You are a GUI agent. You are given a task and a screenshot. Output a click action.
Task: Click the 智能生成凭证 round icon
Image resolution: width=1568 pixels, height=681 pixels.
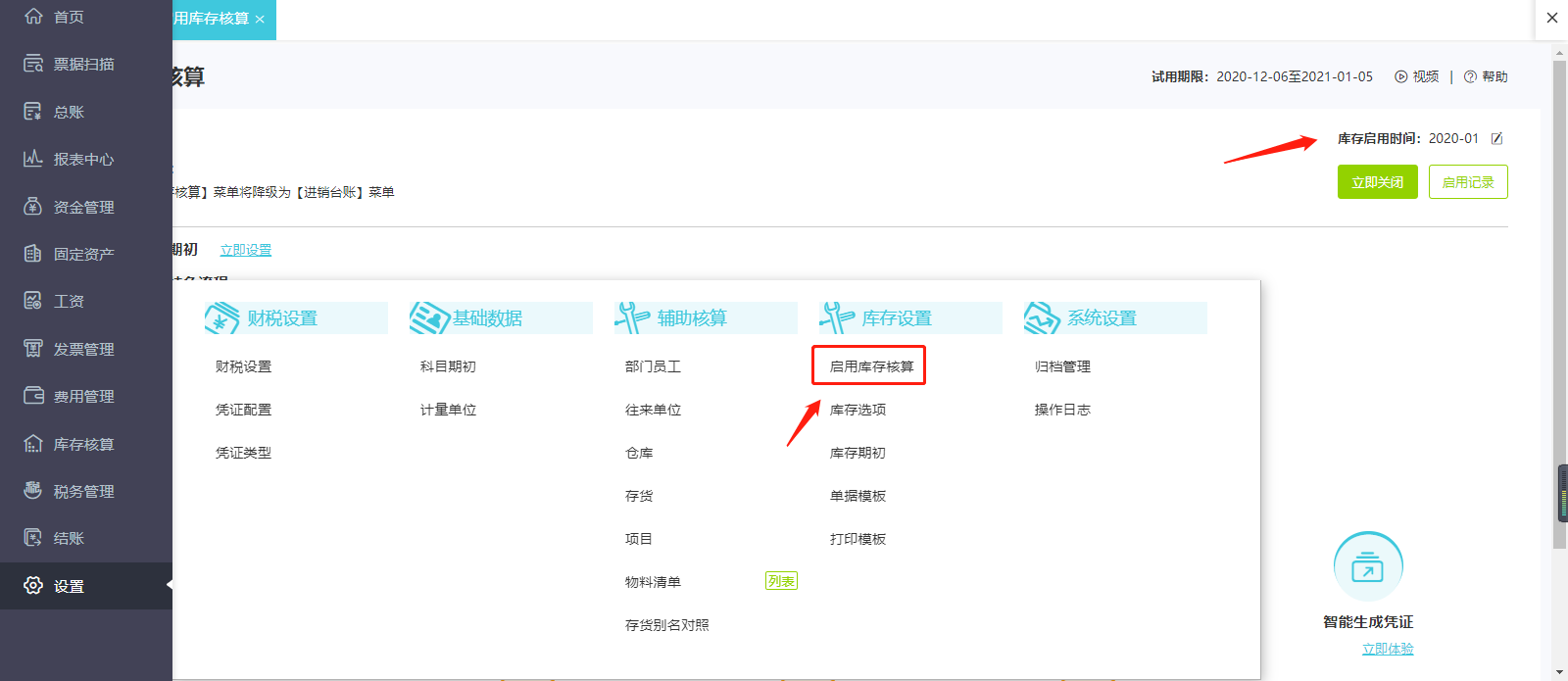1367,566
